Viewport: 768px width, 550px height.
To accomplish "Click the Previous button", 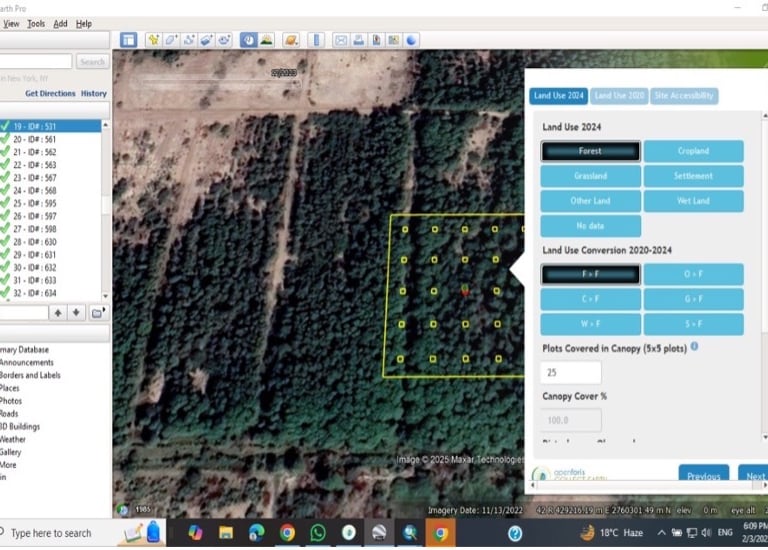I will (703, 474).
